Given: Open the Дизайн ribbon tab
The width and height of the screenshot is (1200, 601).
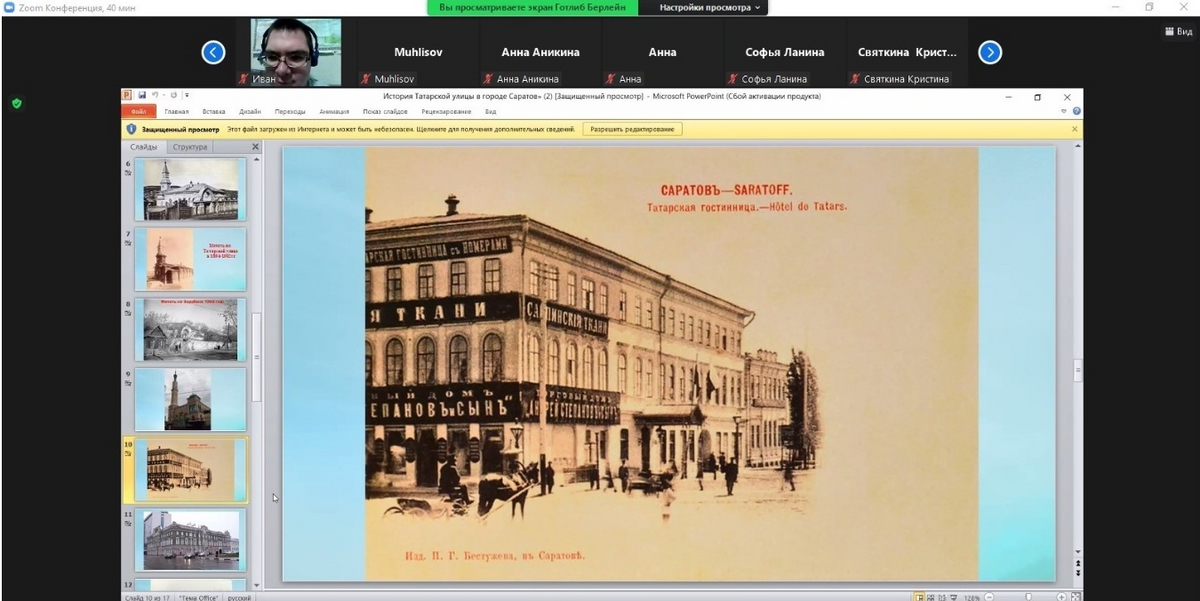Looking at the screenshot, I should click(250, 112).
